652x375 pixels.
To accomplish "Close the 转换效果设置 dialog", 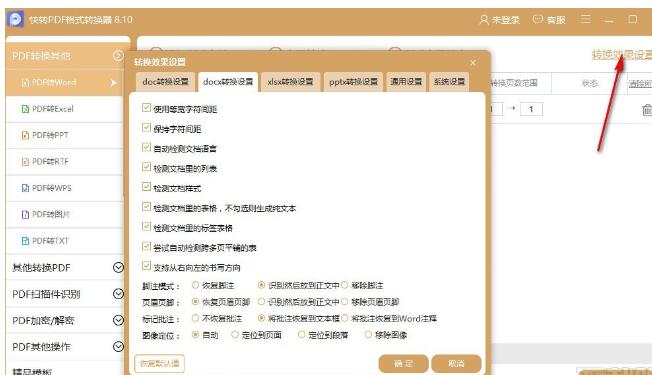I will [x=473, y=63].
